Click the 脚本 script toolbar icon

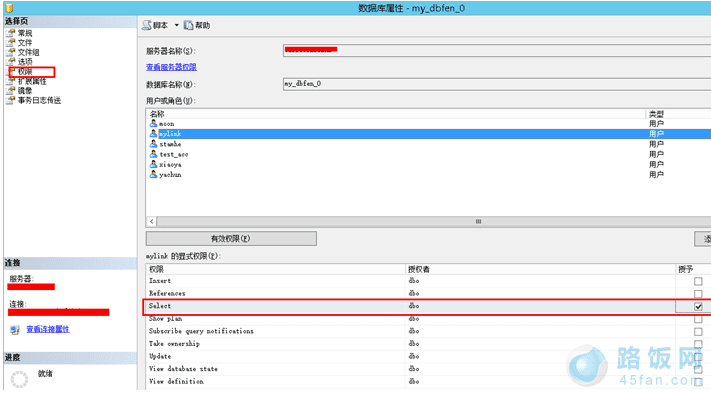pos(146,25)
